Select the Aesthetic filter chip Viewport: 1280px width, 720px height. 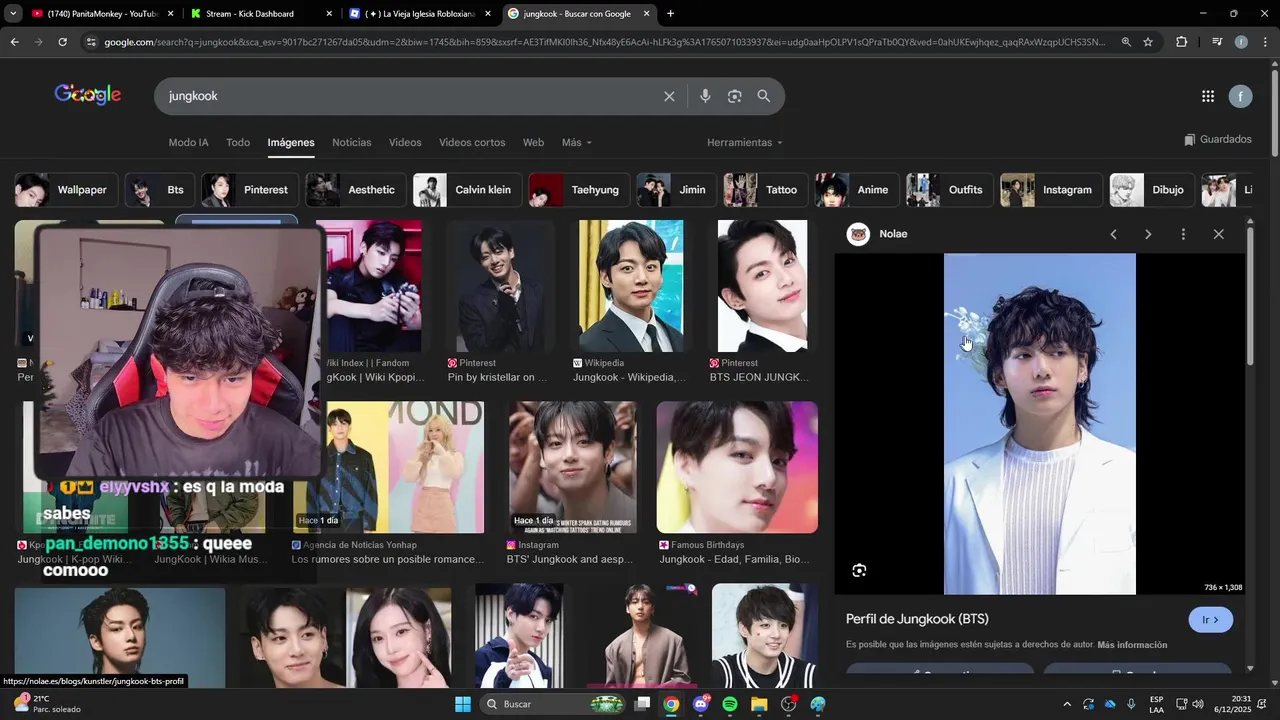(357, 190)
